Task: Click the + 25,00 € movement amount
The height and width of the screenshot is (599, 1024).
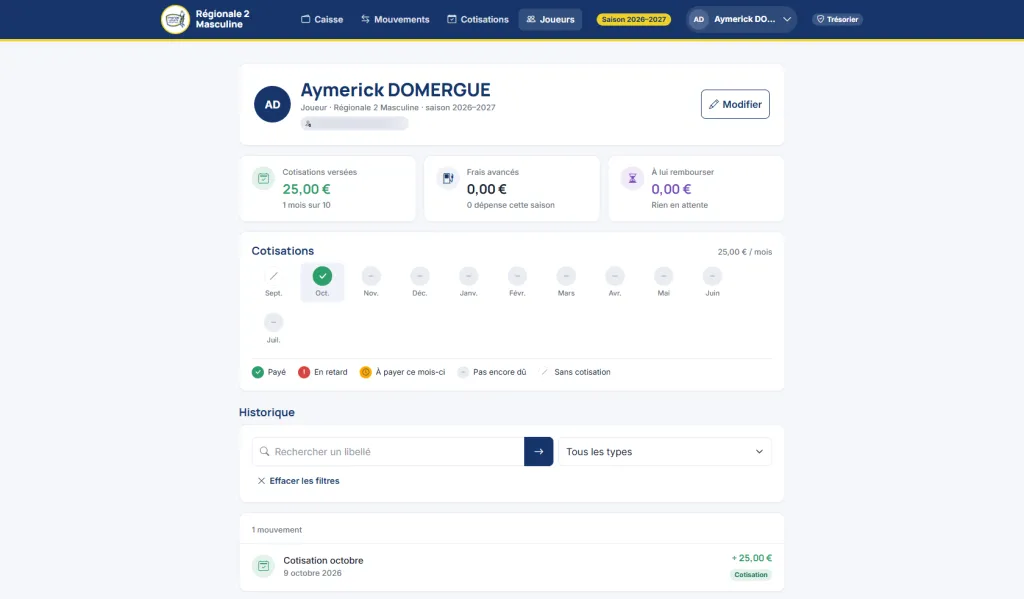Action: [752, 559]
